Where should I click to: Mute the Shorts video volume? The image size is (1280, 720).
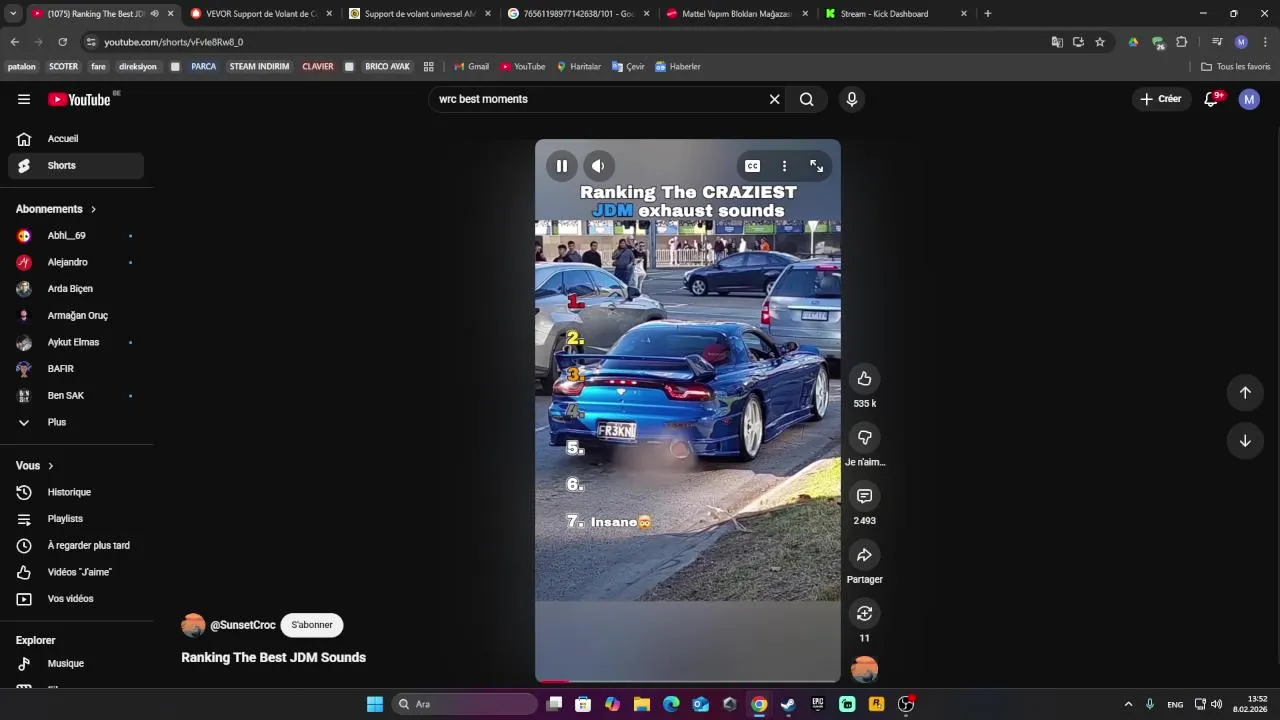(x=598, y=166)
